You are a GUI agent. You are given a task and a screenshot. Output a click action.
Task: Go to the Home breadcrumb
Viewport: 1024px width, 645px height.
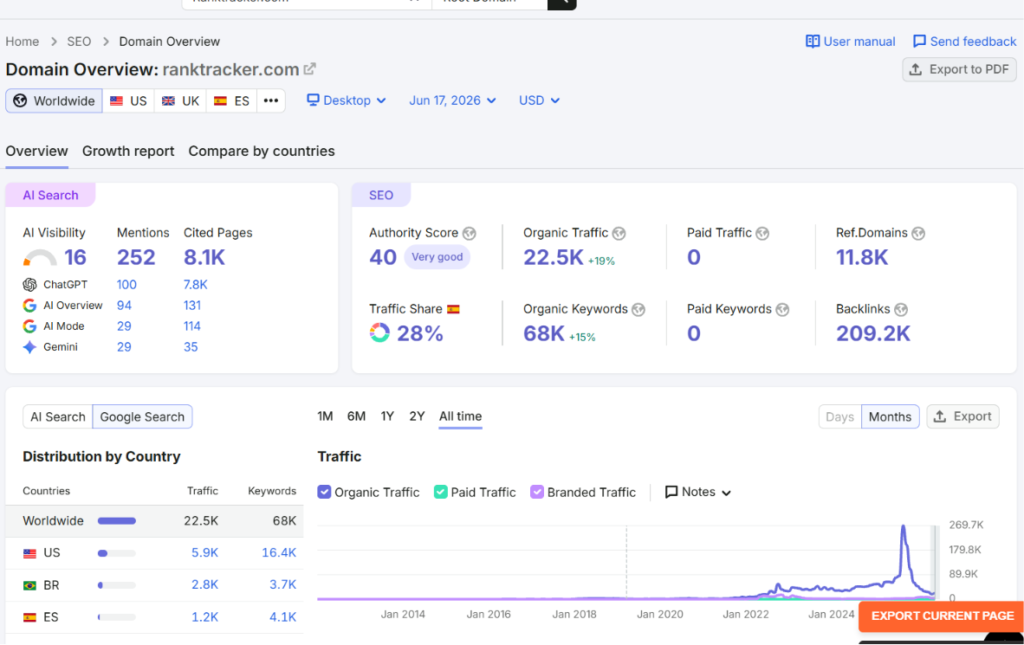pyautogui.click(x=22, y=41)
